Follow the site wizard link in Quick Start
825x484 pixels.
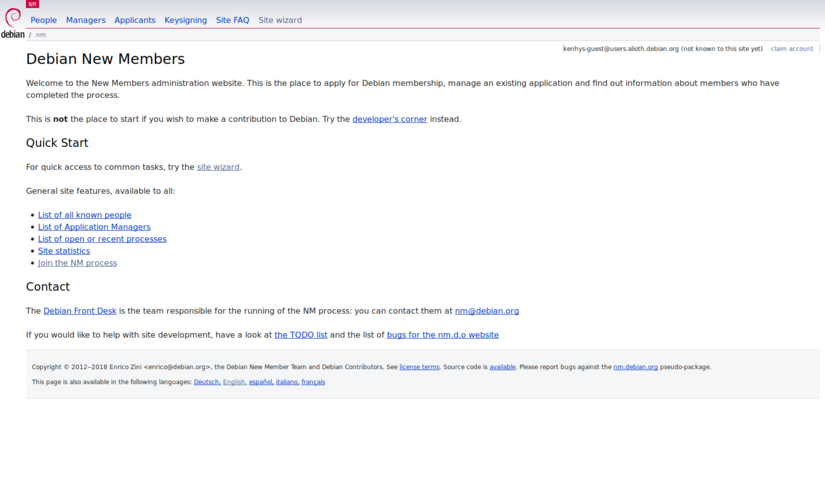pyautogui.click(x=218, y=167)
